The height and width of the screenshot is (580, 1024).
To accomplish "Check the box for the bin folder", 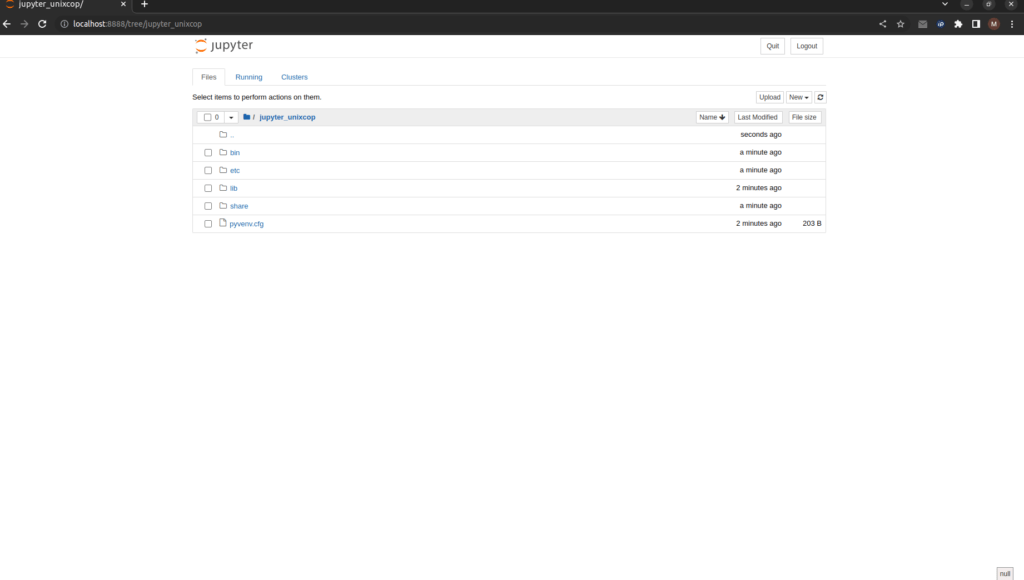I will click(x=208, y=152).
